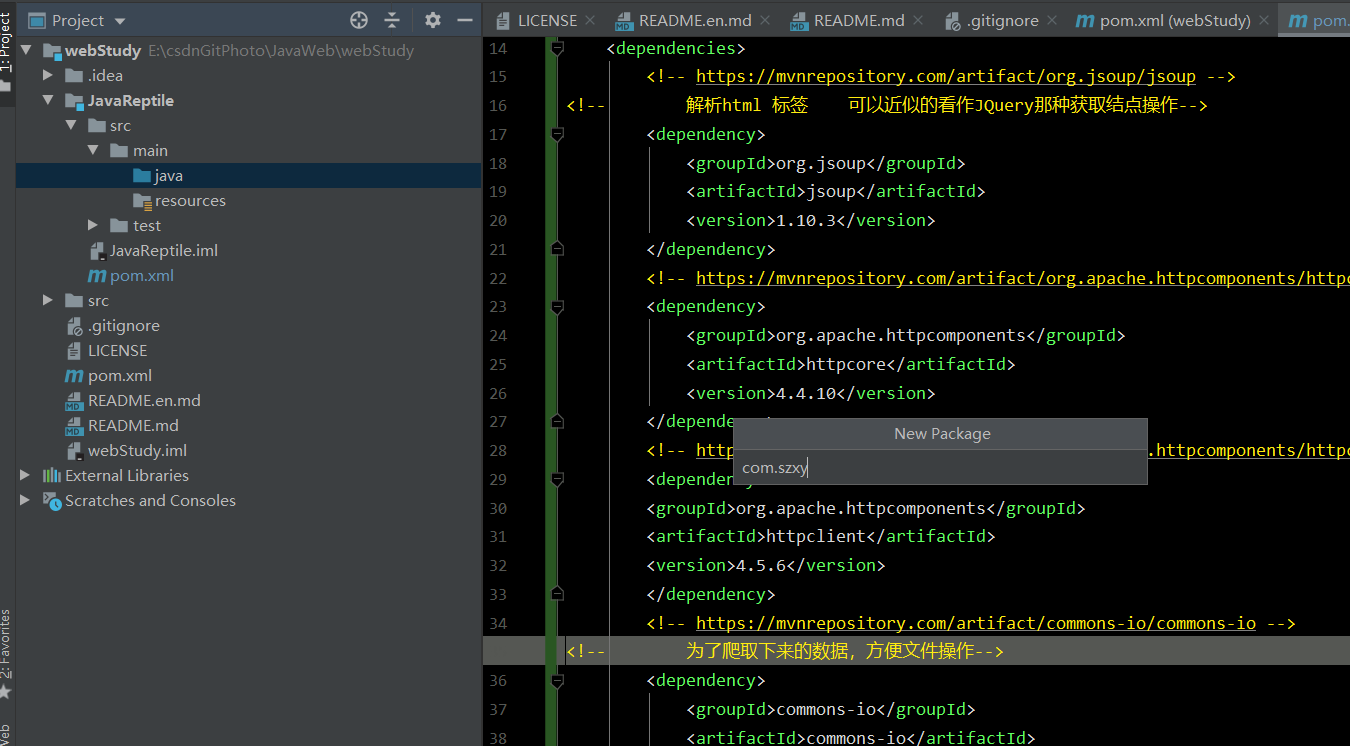Select JavaReptile's pom.xml in the tree
Viewport: 1350px width, 746px height.
pyautogui.click(x=142, y=276)
